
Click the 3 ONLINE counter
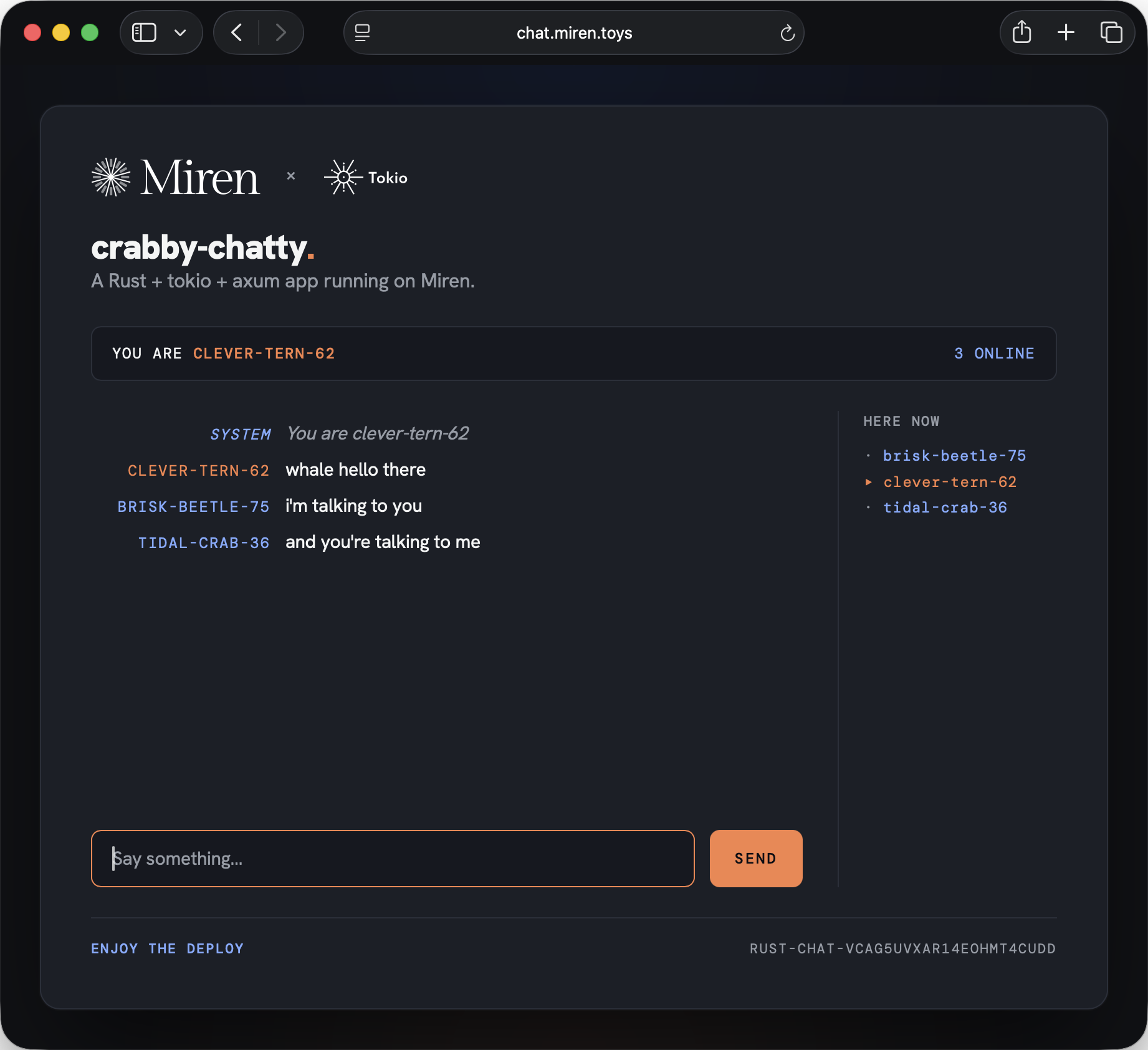point(994,353)
